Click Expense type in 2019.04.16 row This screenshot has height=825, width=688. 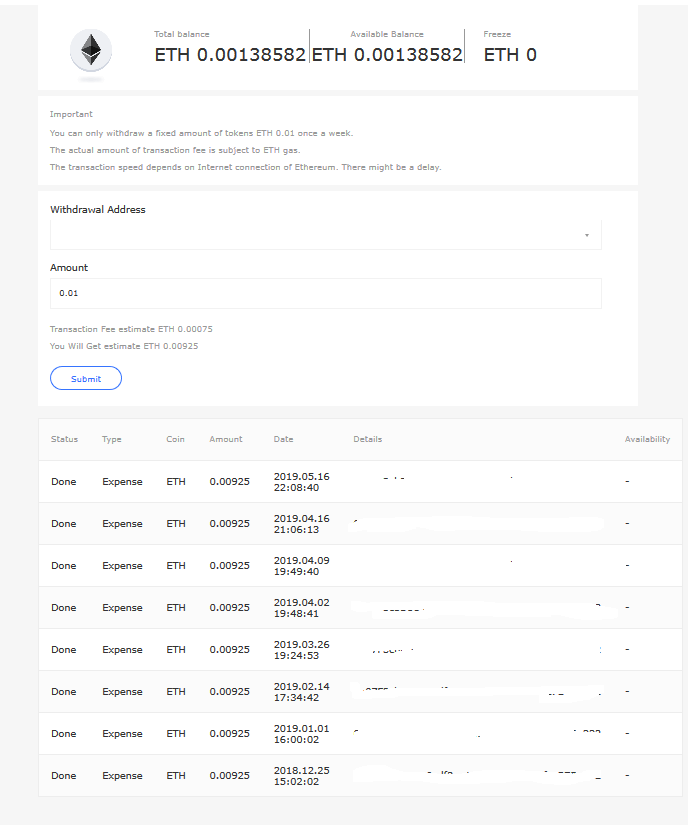(x=122, y=524)
